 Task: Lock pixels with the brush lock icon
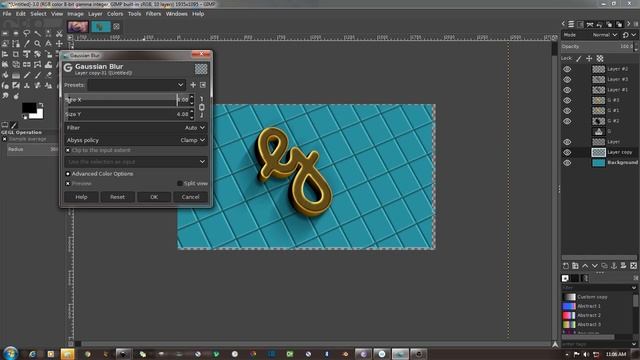[579, 59]
